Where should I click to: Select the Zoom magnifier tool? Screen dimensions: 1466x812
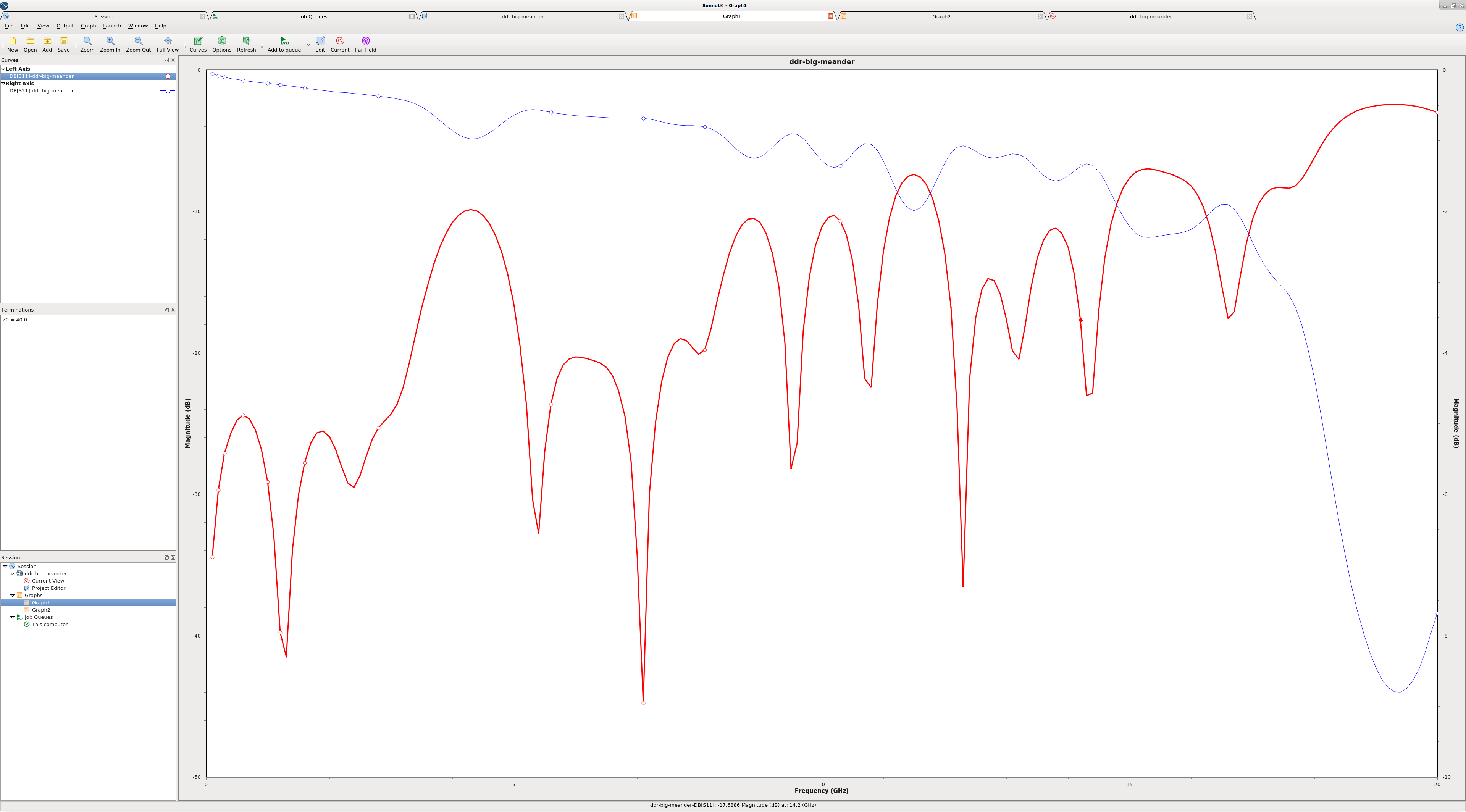tap(87, 41)
